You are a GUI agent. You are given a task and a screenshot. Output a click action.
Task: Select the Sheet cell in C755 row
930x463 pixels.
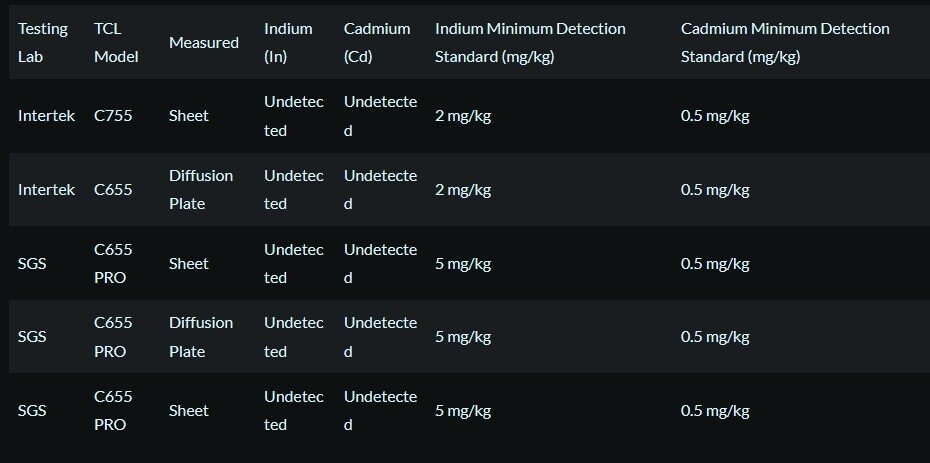(189, 116)
